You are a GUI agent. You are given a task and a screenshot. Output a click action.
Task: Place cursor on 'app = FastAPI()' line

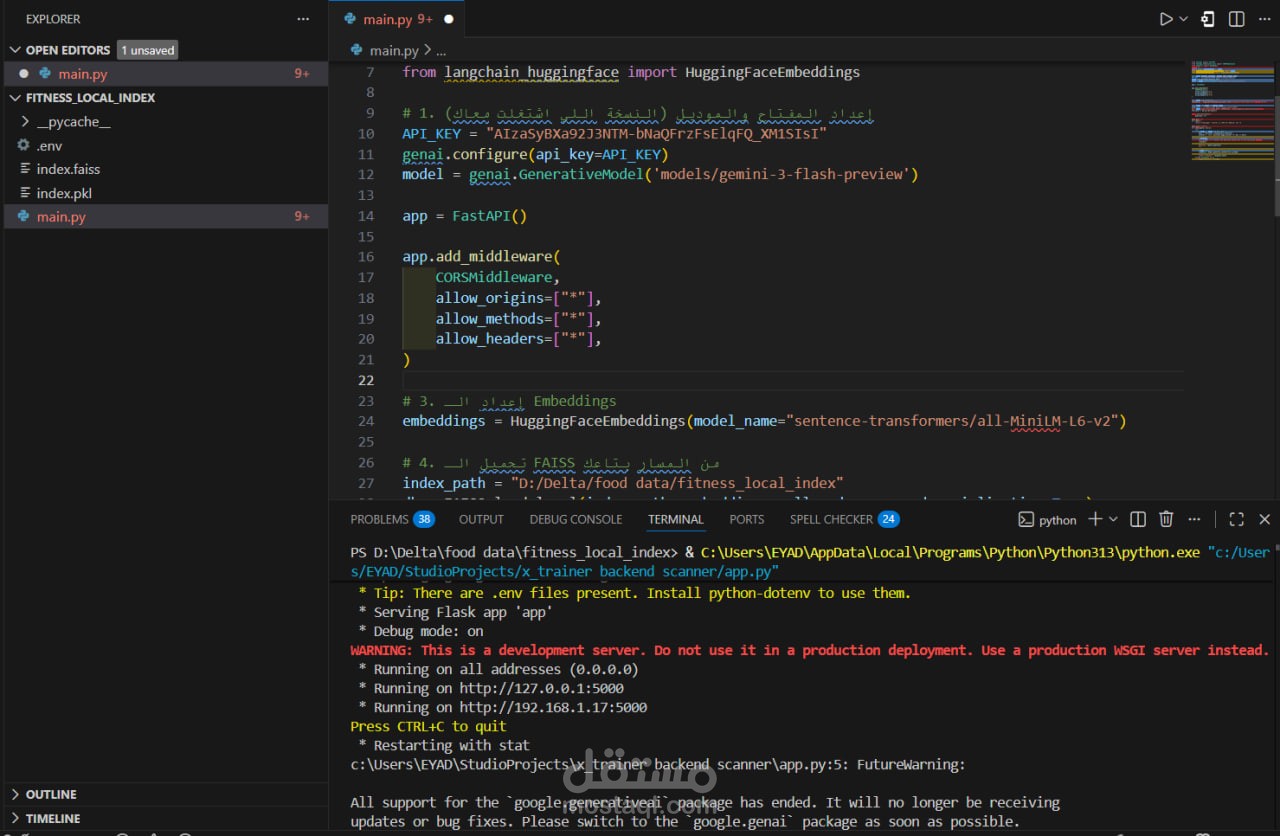click(464, 216)
